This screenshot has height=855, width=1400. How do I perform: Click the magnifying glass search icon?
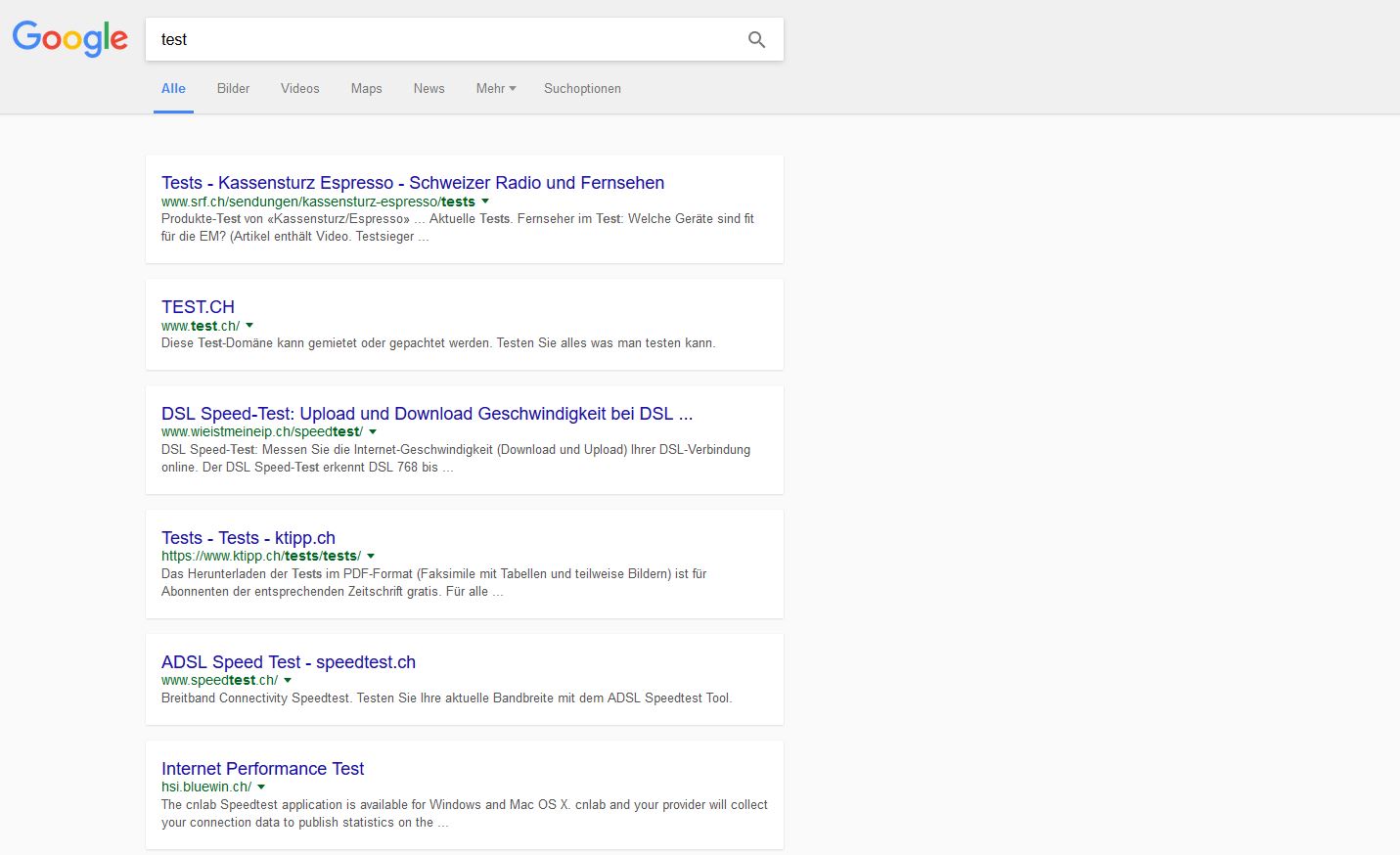point(756,39)
